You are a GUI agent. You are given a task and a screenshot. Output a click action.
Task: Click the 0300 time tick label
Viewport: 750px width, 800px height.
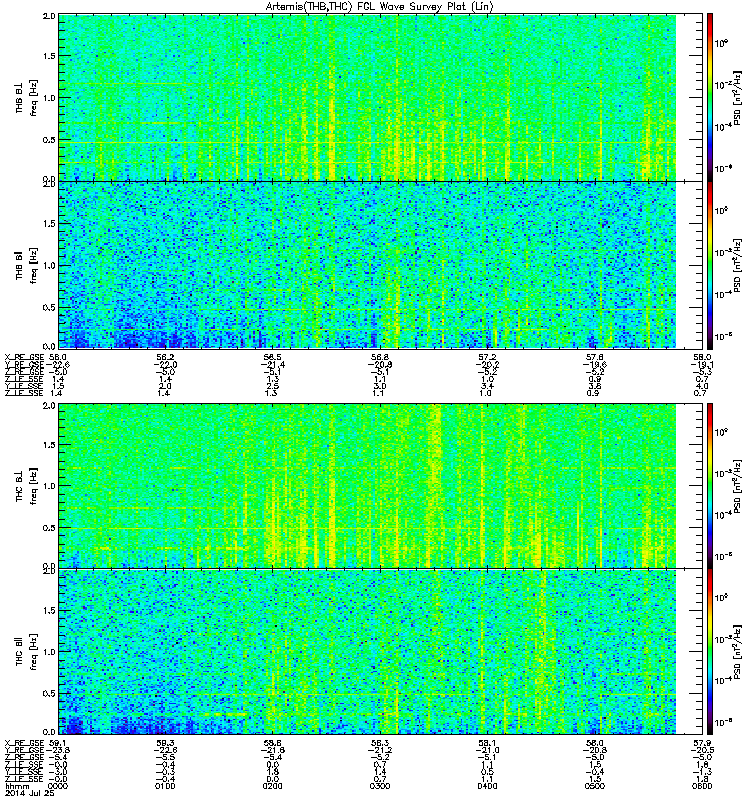[x=380, y=786]
